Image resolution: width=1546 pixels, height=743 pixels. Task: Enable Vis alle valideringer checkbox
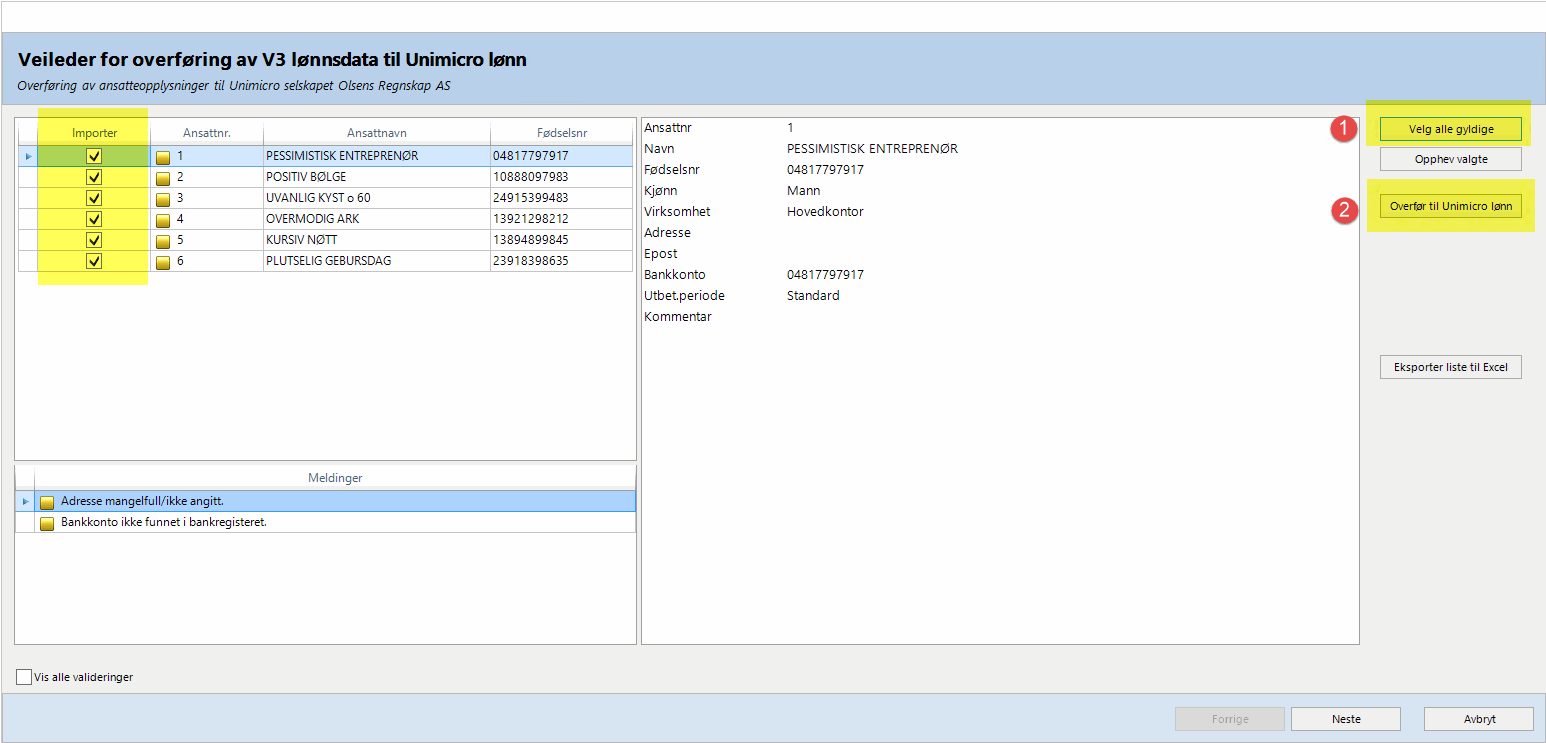click(24, 677)
